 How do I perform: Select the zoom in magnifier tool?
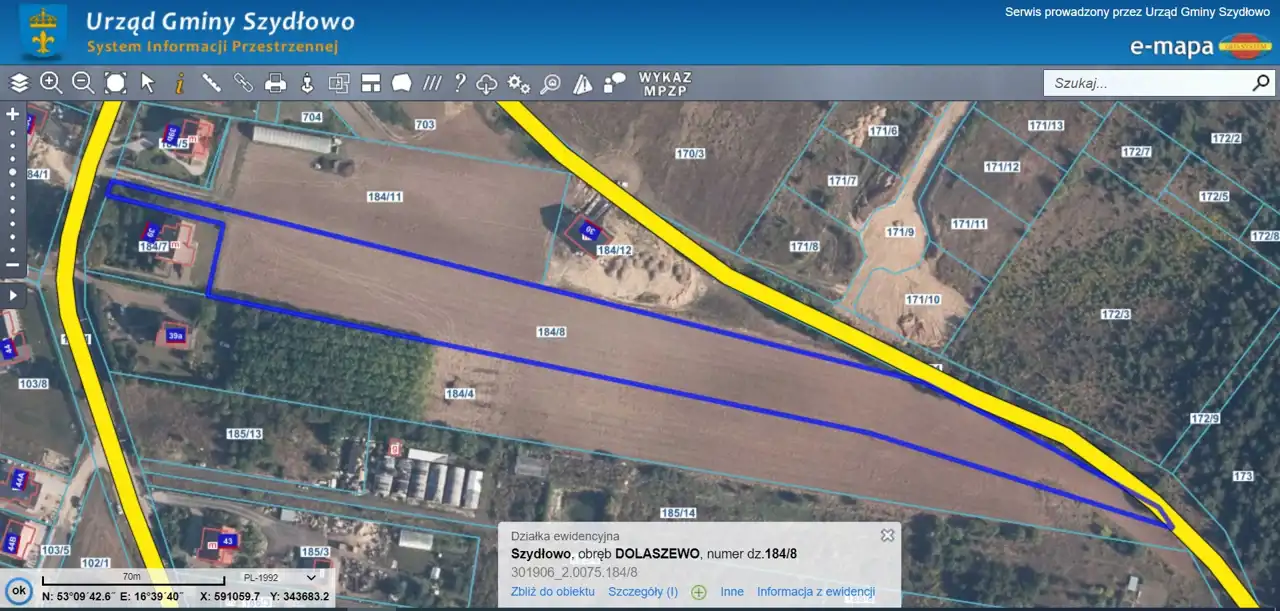point(51,83)
